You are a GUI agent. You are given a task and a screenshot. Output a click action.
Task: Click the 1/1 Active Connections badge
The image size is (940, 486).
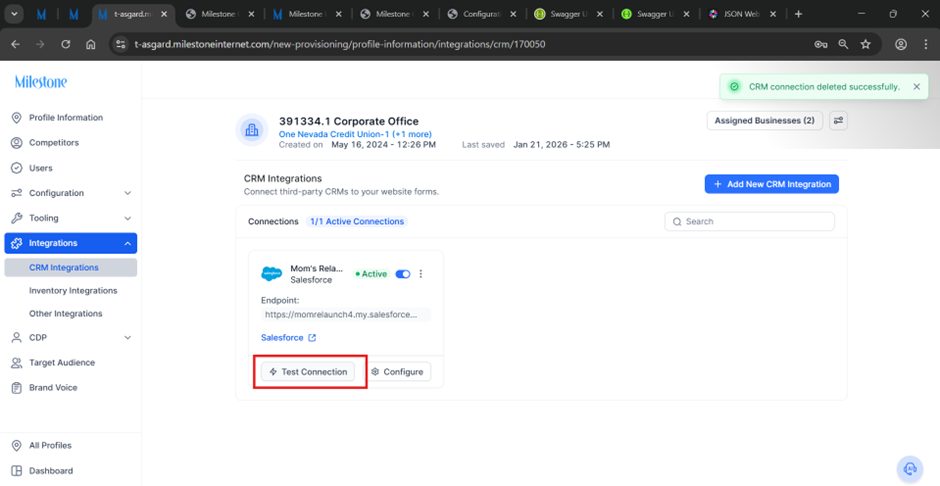click(x=357, y=221)
